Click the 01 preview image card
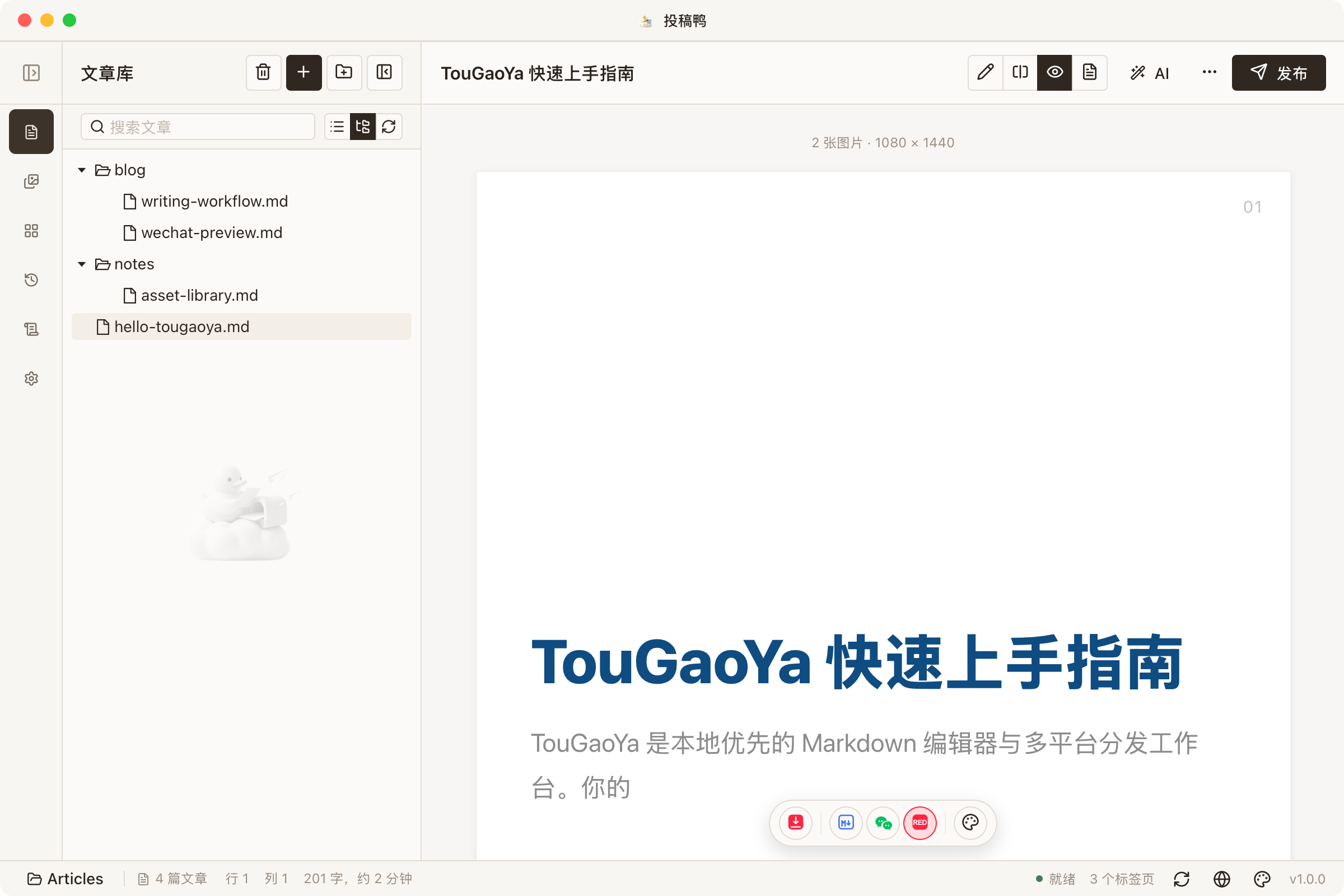The height and width of the screenshot is (896, 1344). (883, 516)
